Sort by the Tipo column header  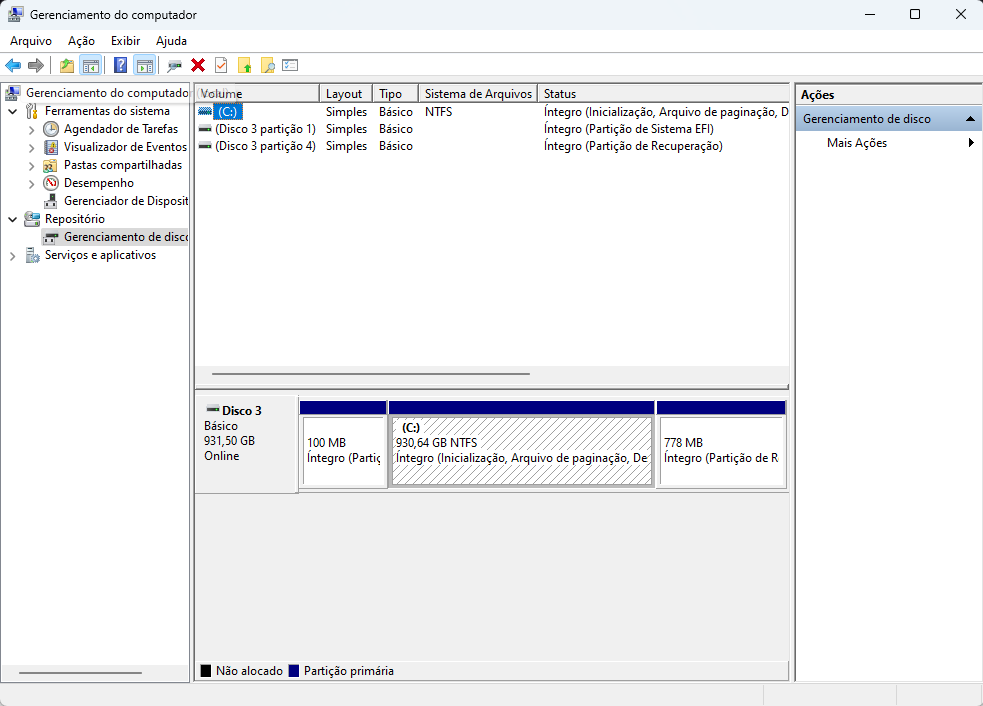(x=396, y=93)
